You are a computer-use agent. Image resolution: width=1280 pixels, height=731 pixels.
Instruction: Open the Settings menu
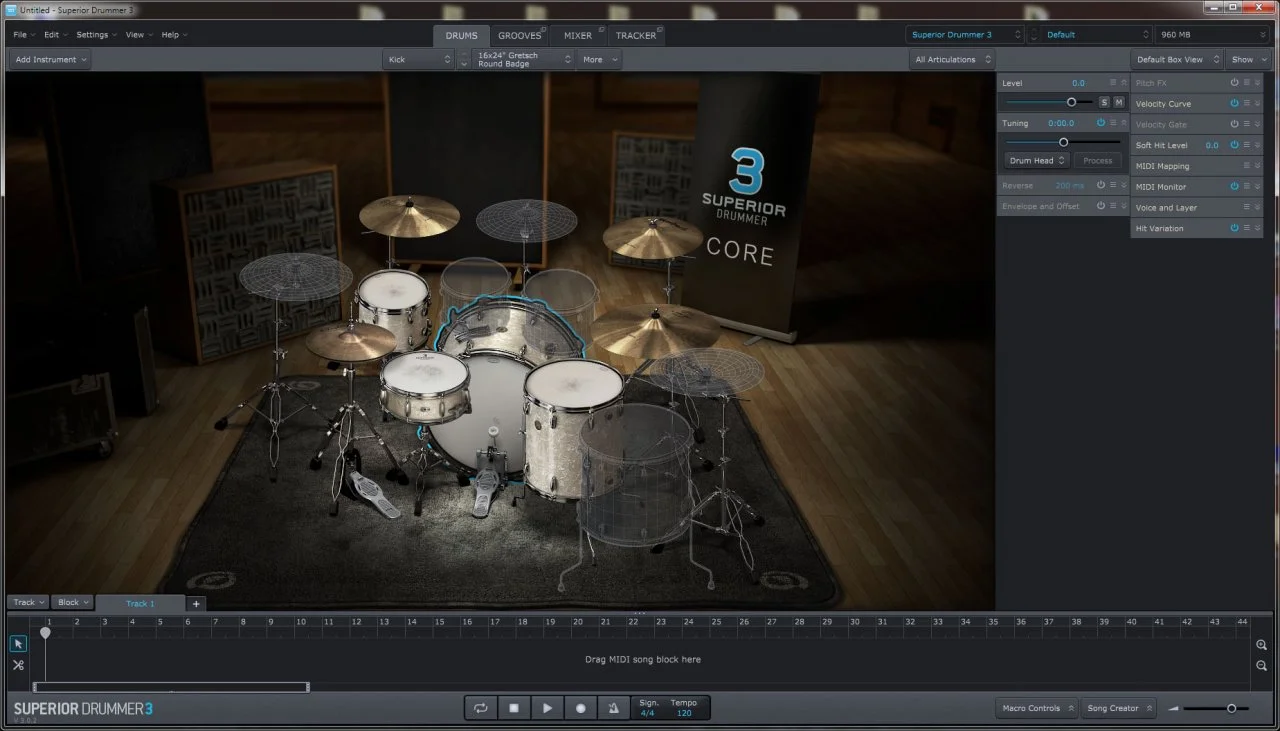[96, 35]
